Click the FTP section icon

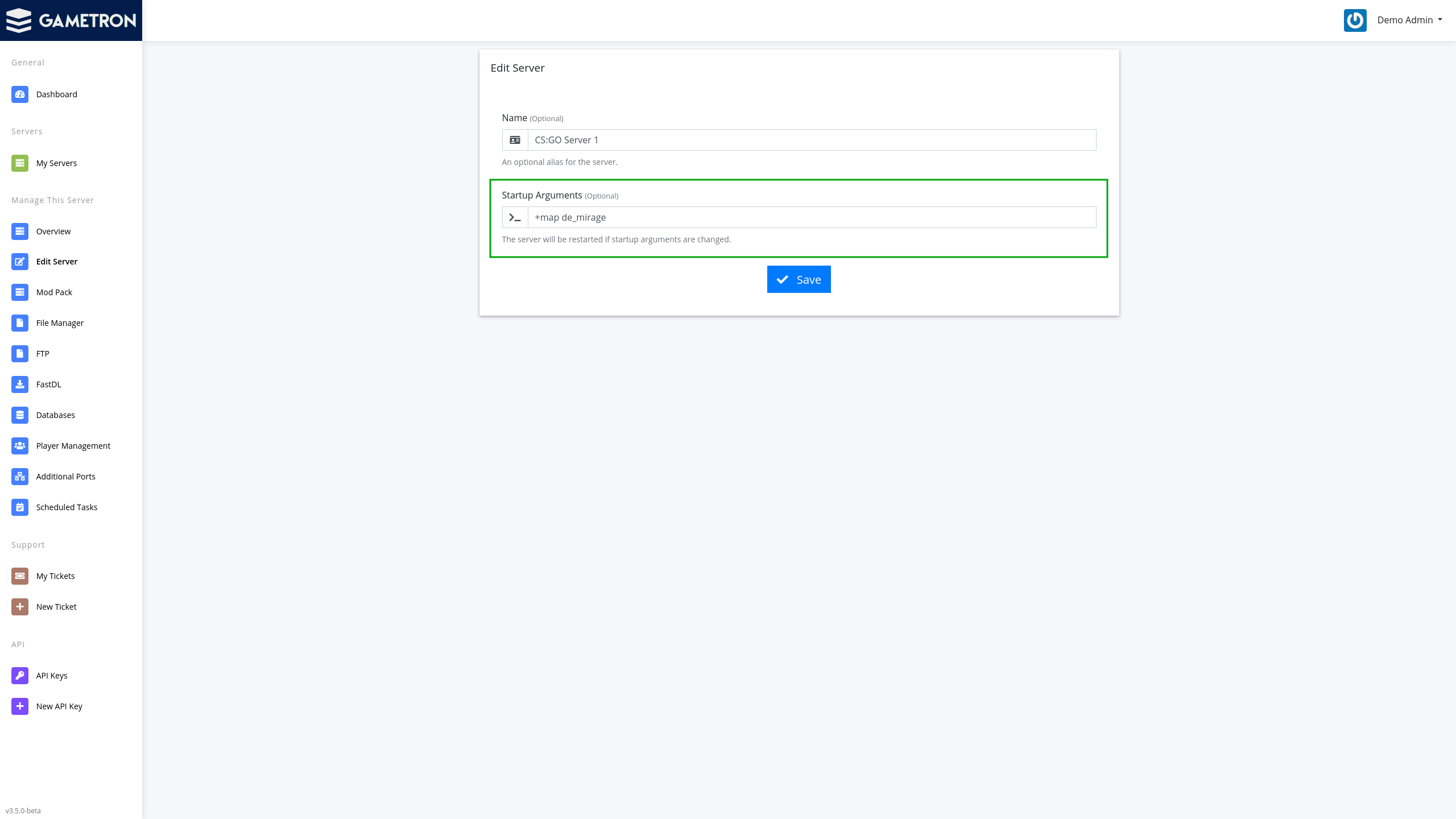[x=20, y=353]
